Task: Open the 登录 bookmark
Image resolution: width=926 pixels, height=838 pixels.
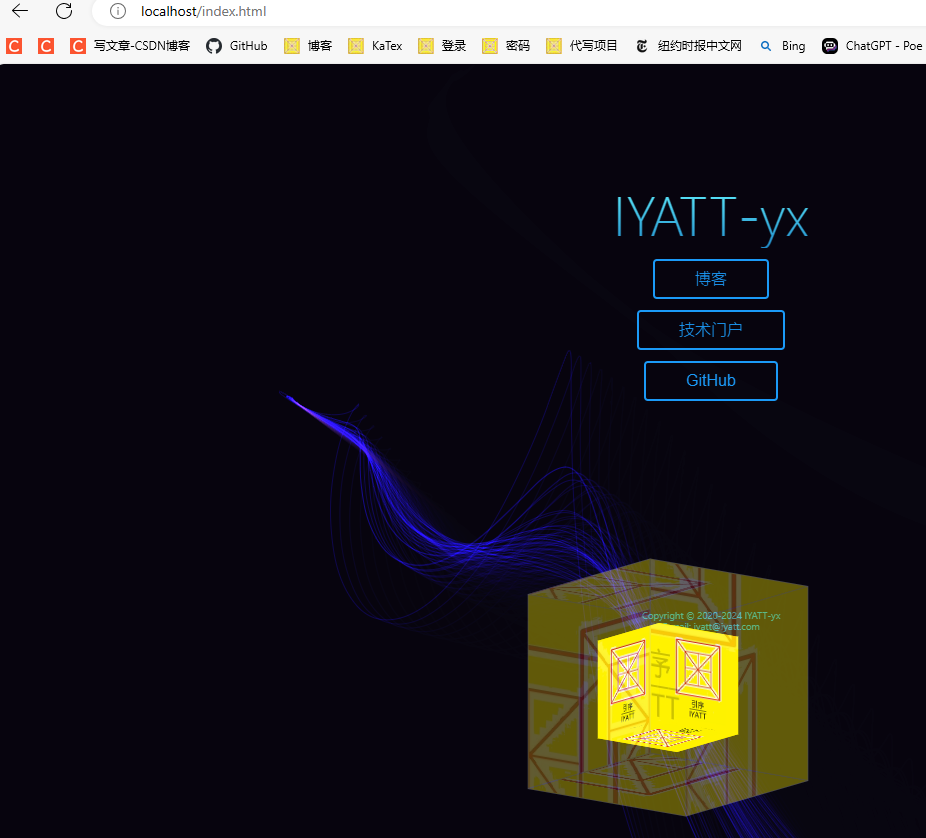Action: click(x=442, y=46)
